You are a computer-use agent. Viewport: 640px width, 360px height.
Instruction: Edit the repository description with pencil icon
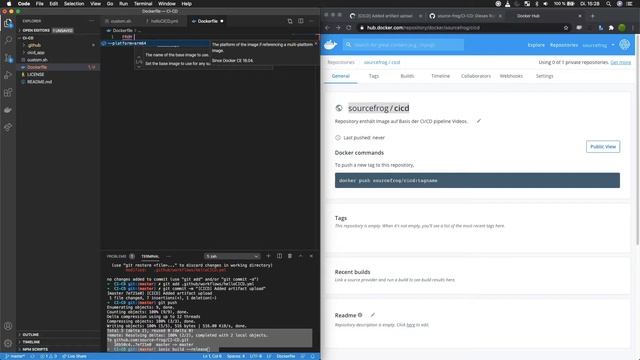pos(479,121)
